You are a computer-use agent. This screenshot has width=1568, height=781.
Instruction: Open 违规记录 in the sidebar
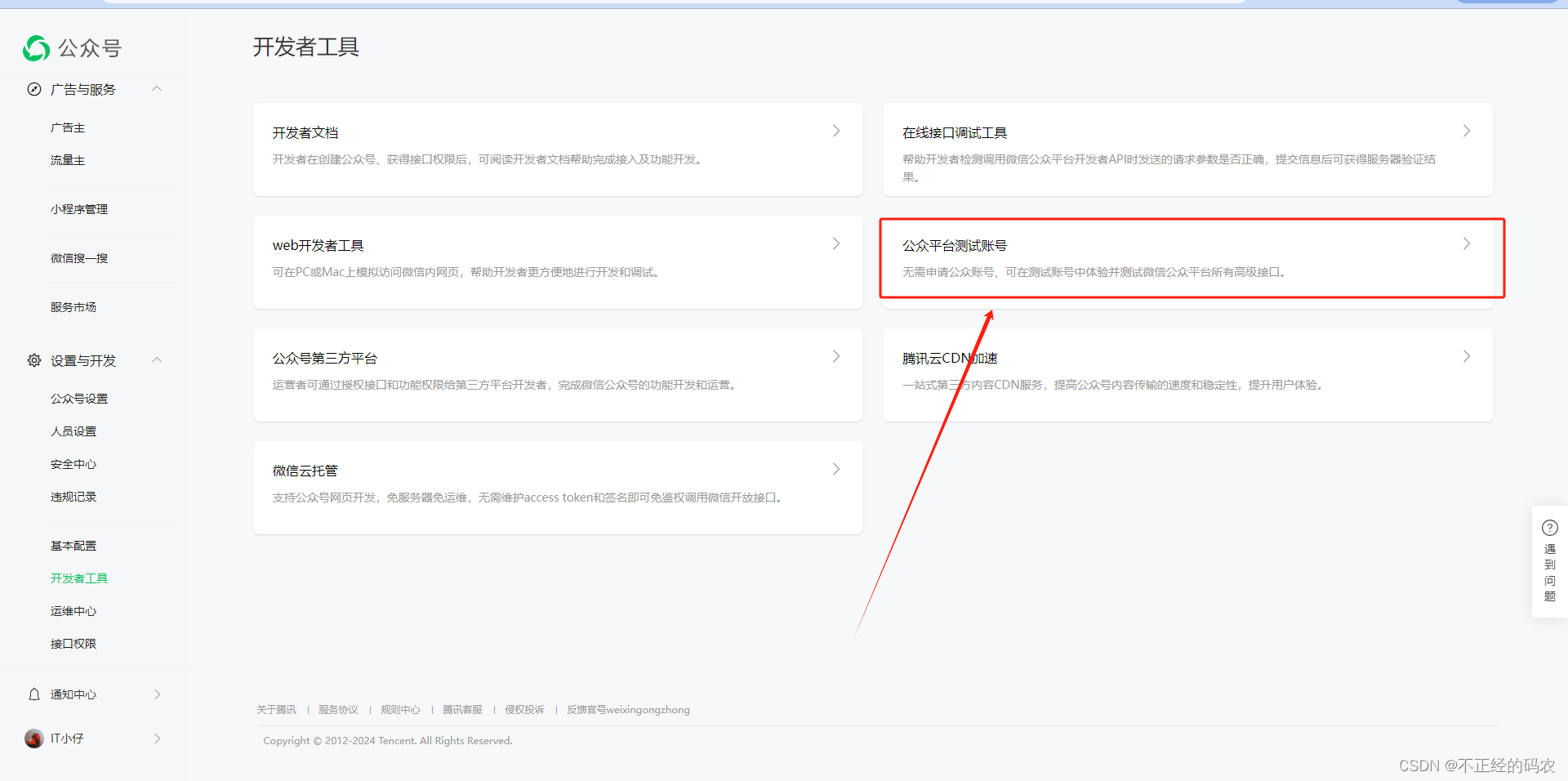point(73,497)
